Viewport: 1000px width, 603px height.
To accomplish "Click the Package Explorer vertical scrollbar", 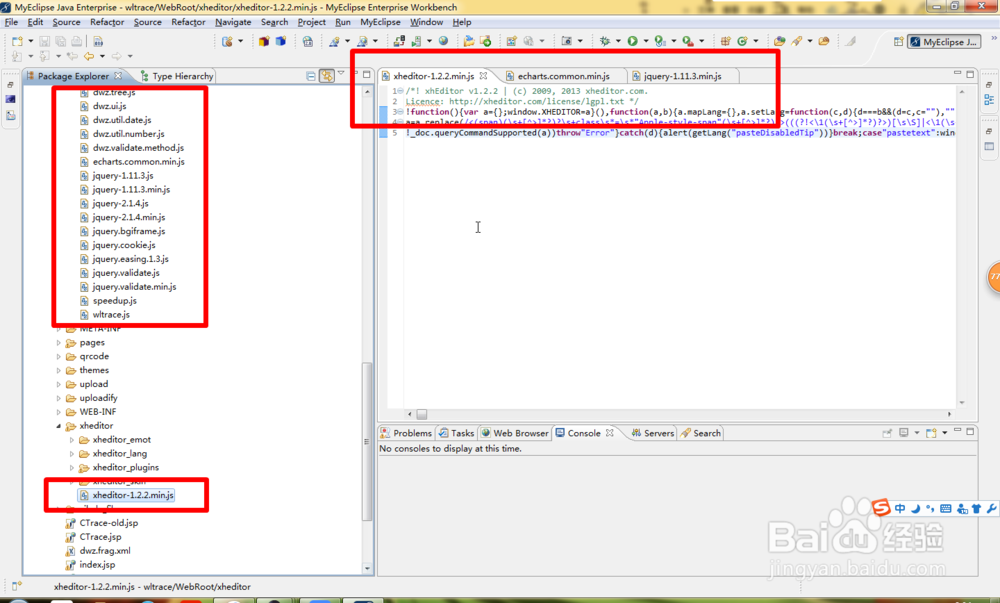I will (x=367, y=442).
